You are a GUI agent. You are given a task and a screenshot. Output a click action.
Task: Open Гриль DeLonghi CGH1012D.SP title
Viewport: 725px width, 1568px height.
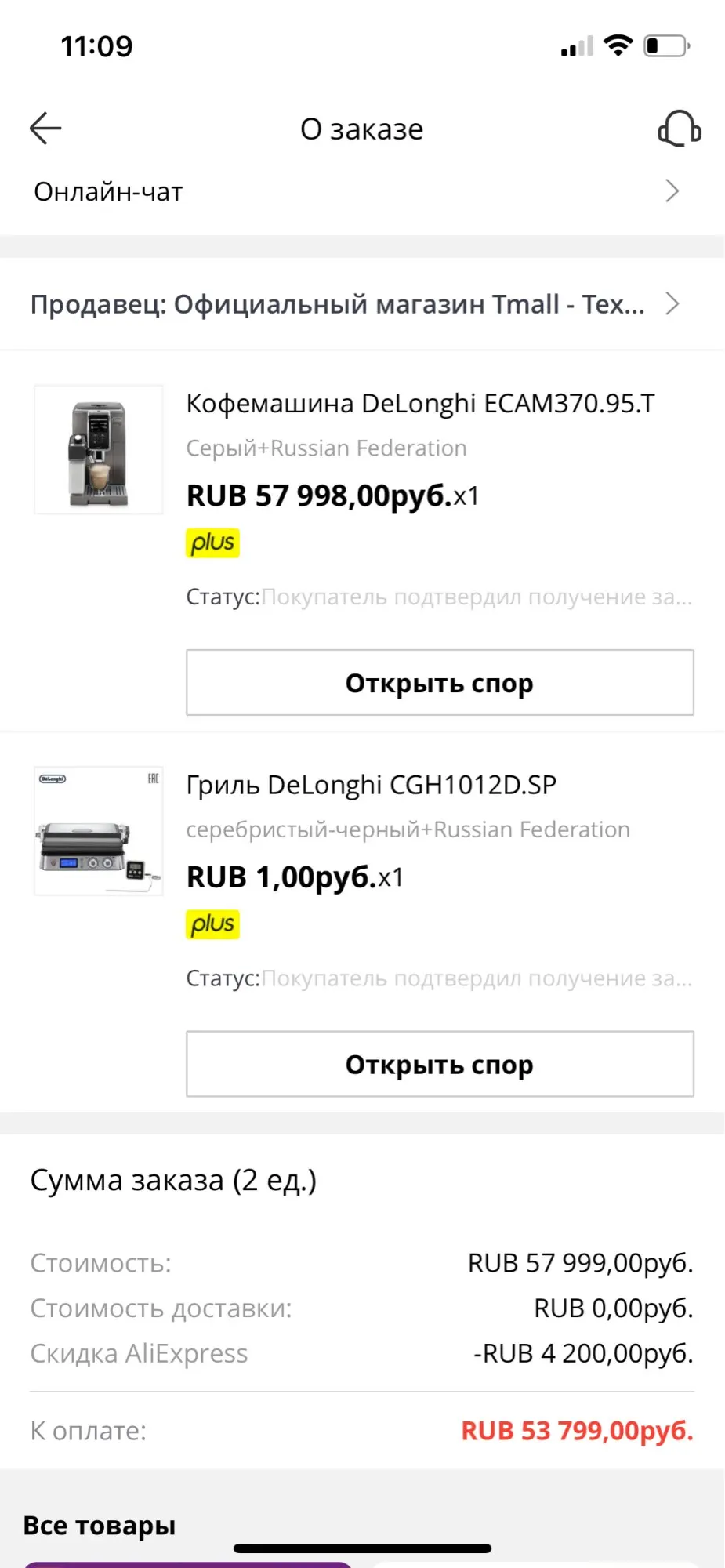tap(372, 785)
